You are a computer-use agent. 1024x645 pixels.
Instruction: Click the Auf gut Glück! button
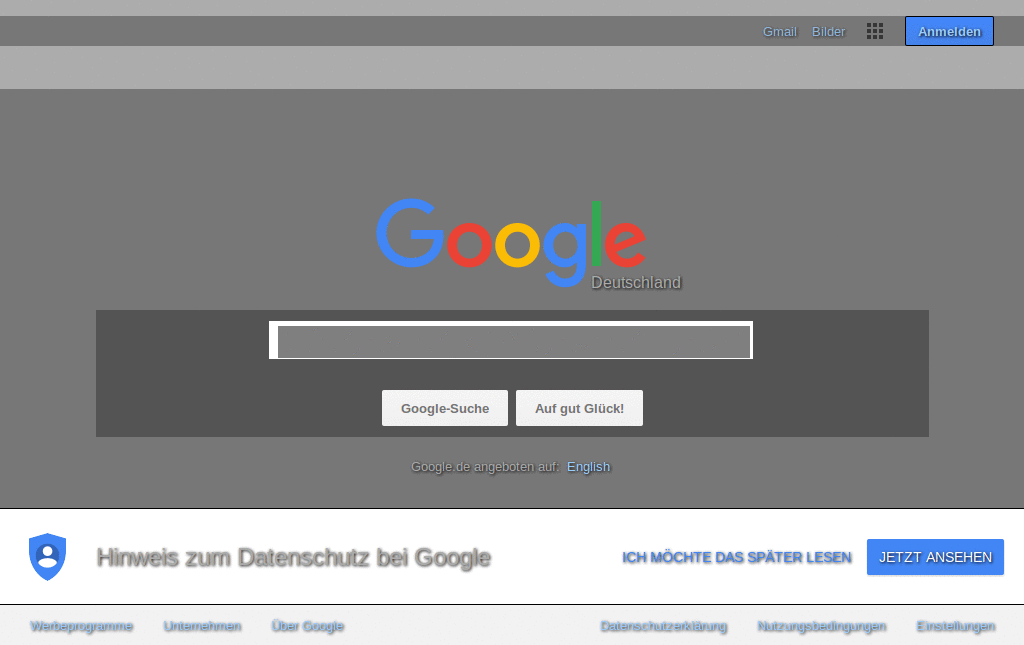click(x=579, y=408)
